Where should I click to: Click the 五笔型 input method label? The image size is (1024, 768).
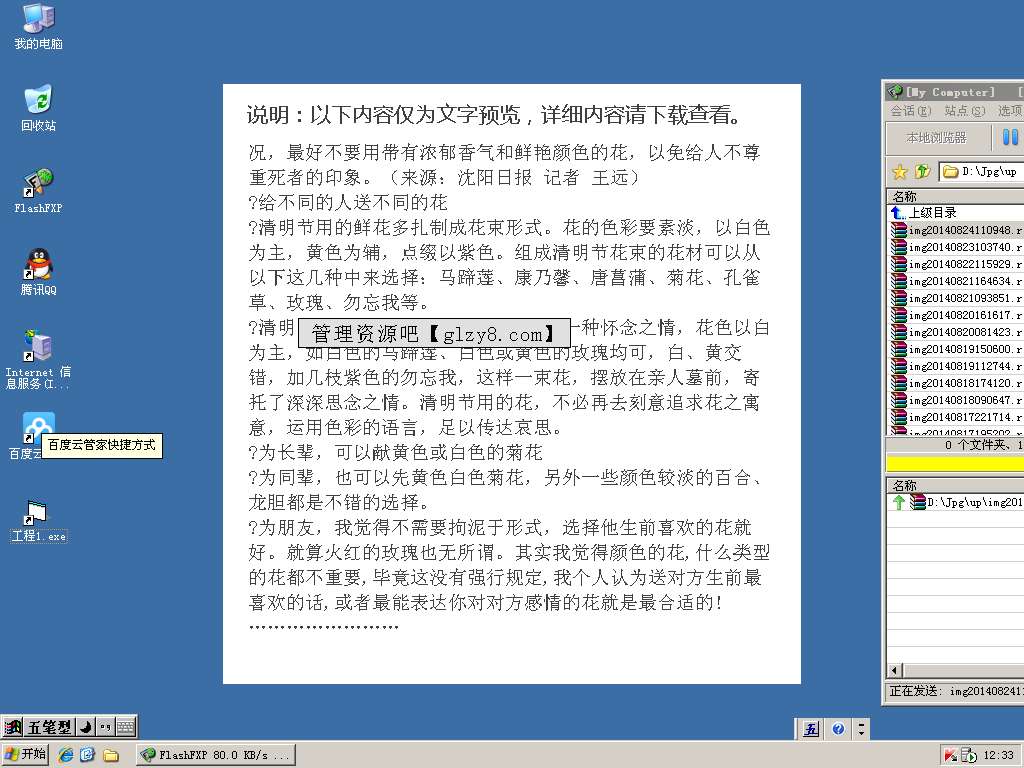50,726
